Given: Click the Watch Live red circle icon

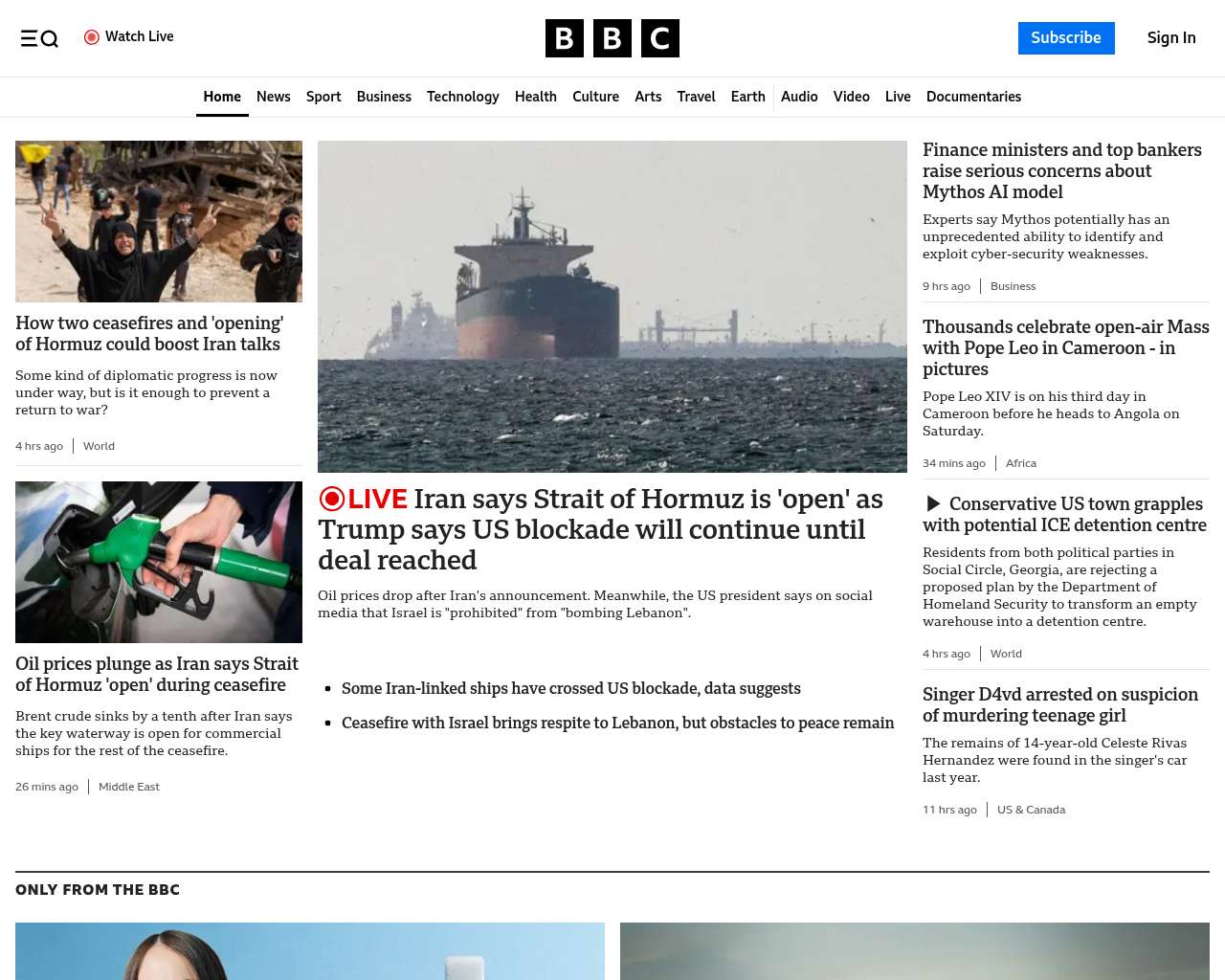Looking at the screenshot, I should (92, 37).
